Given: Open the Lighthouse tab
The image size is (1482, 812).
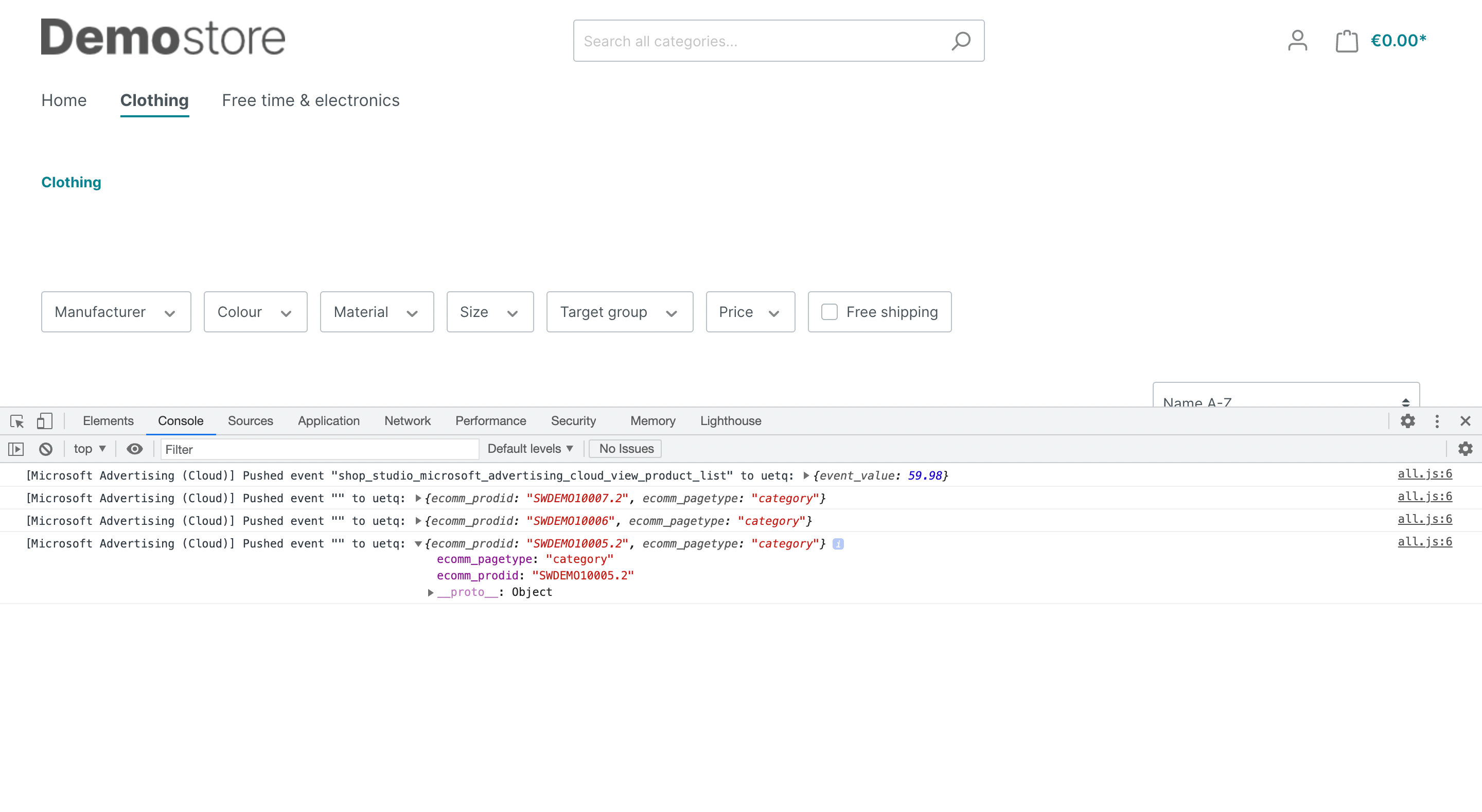Looking at the screenshot, I should coord(731,421).
